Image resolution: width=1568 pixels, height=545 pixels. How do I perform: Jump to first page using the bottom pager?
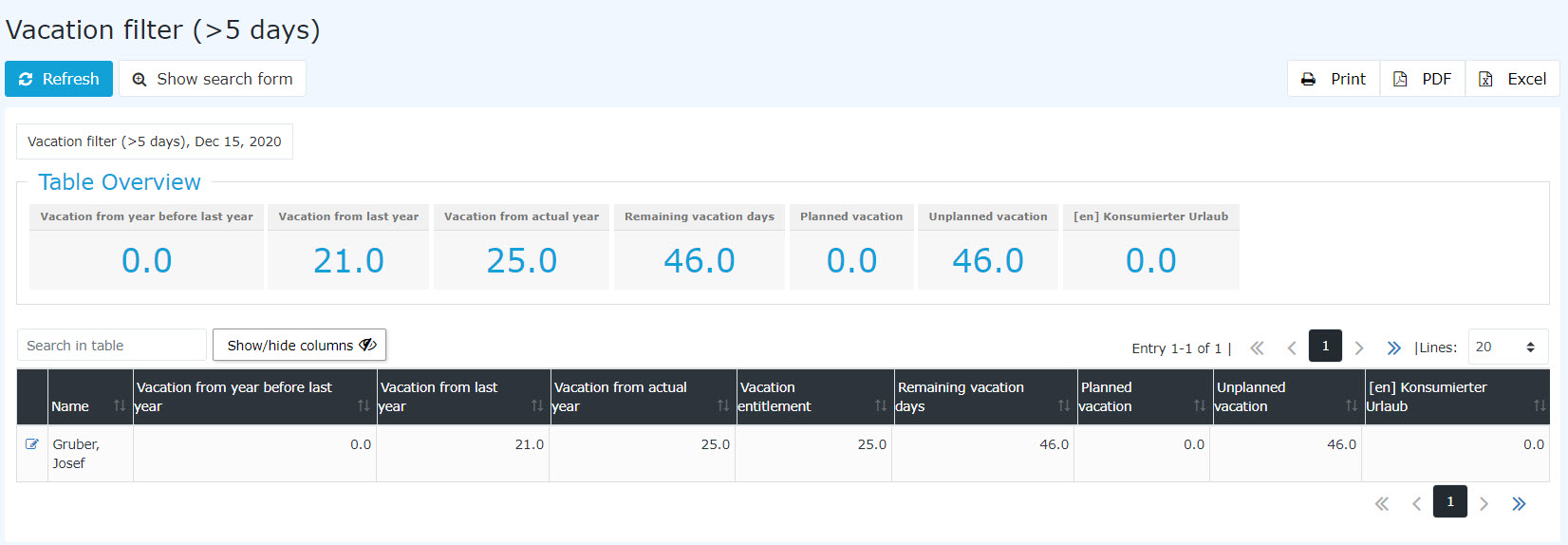pos(1382,503)
